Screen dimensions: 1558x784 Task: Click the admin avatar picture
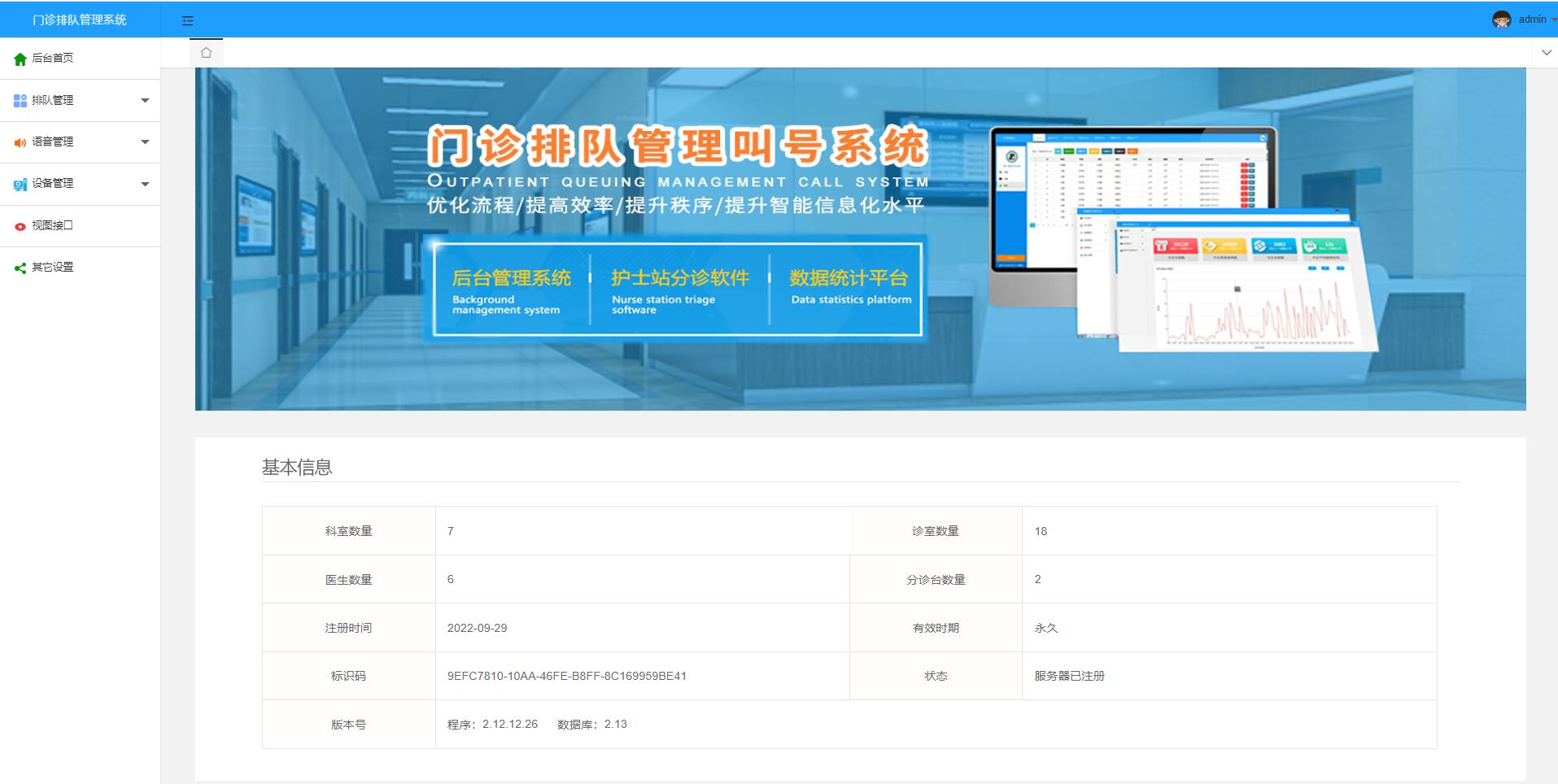[1501, 20]
